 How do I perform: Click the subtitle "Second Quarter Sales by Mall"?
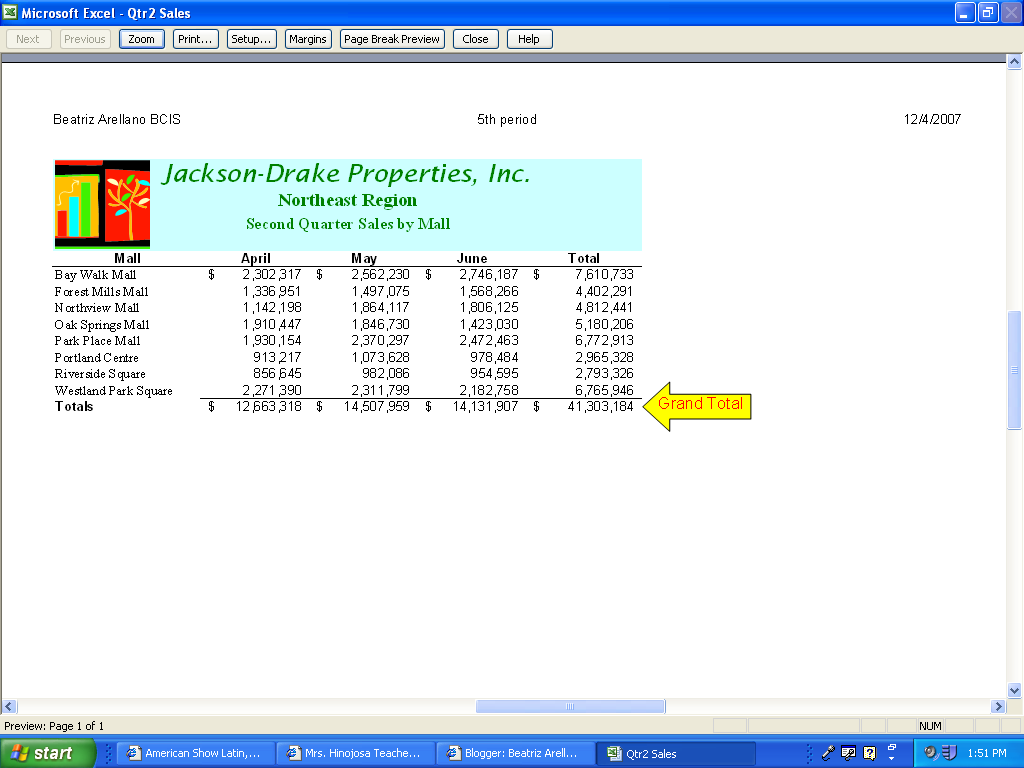pyautogui.click(x=348, y=224)
